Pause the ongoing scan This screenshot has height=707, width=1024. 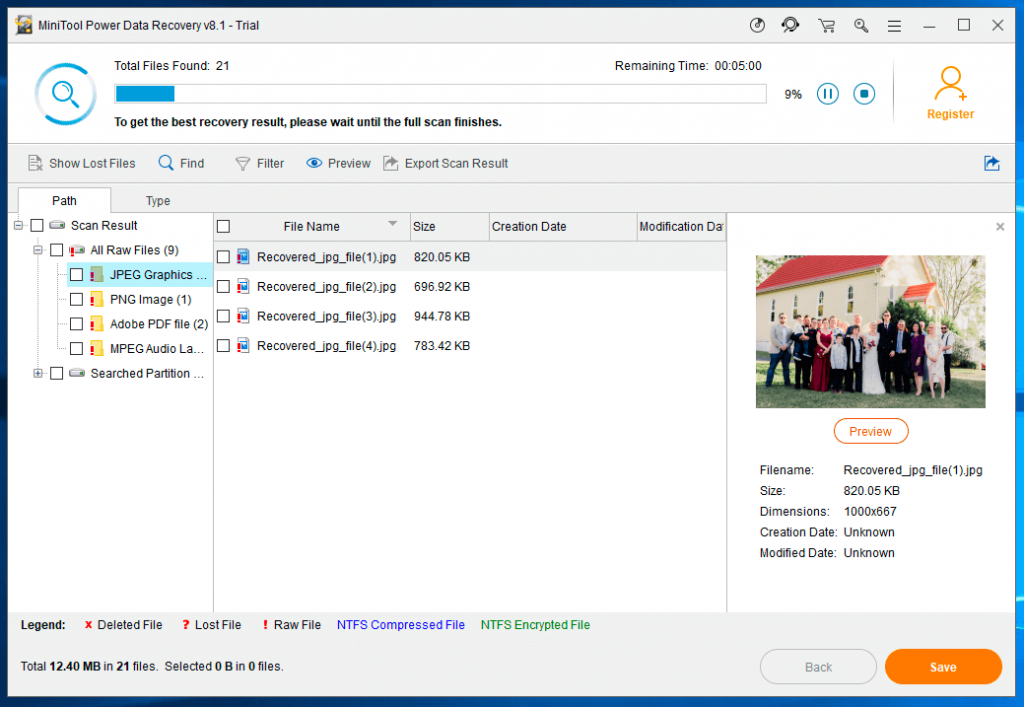click(827, 94)
